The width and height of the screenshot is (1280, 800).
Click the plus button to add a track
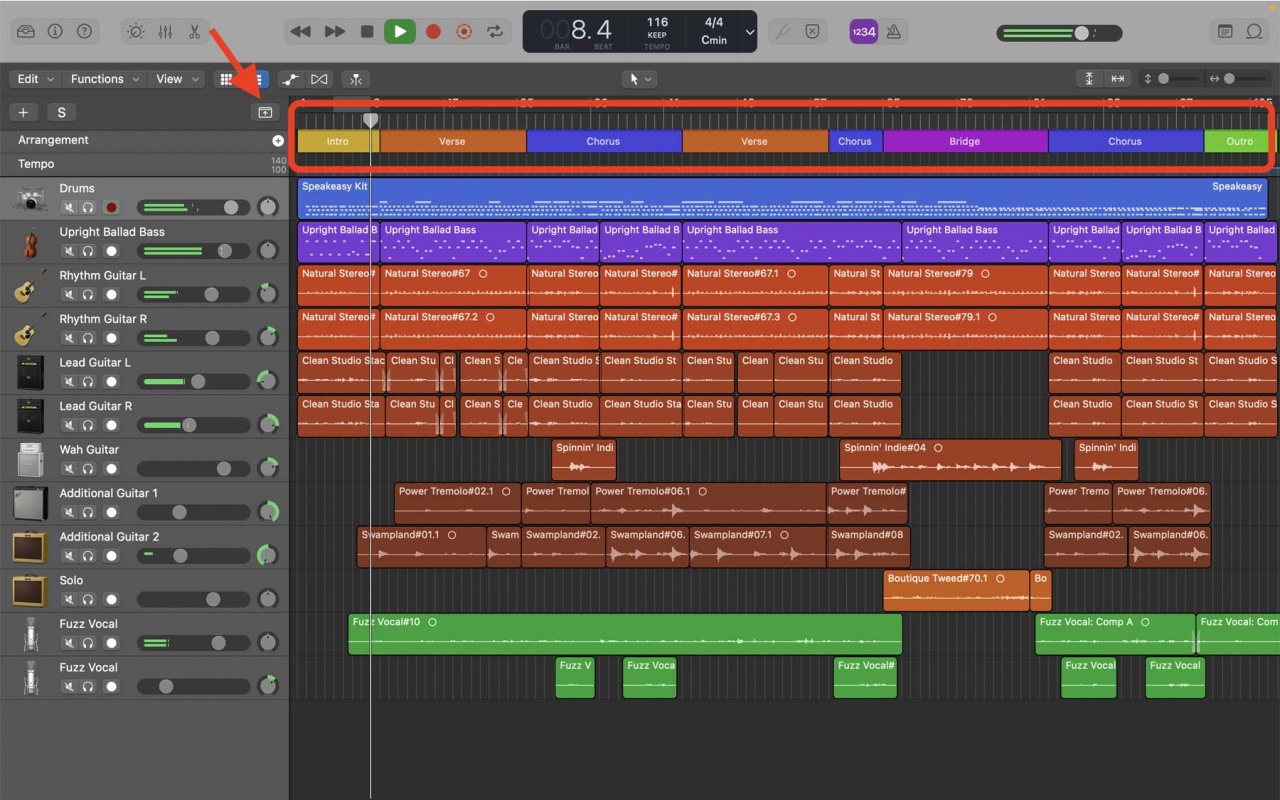(x=23, y=112)
